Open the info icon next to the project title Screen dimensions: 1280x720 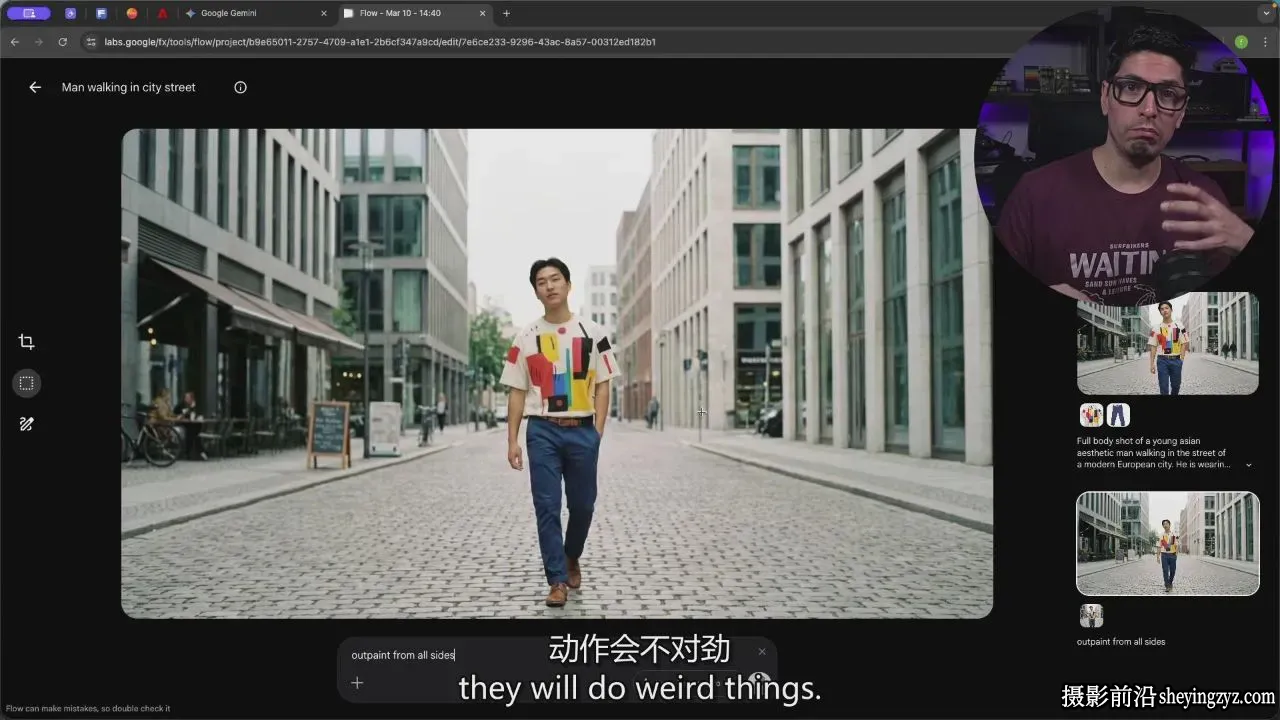point(240,87)
